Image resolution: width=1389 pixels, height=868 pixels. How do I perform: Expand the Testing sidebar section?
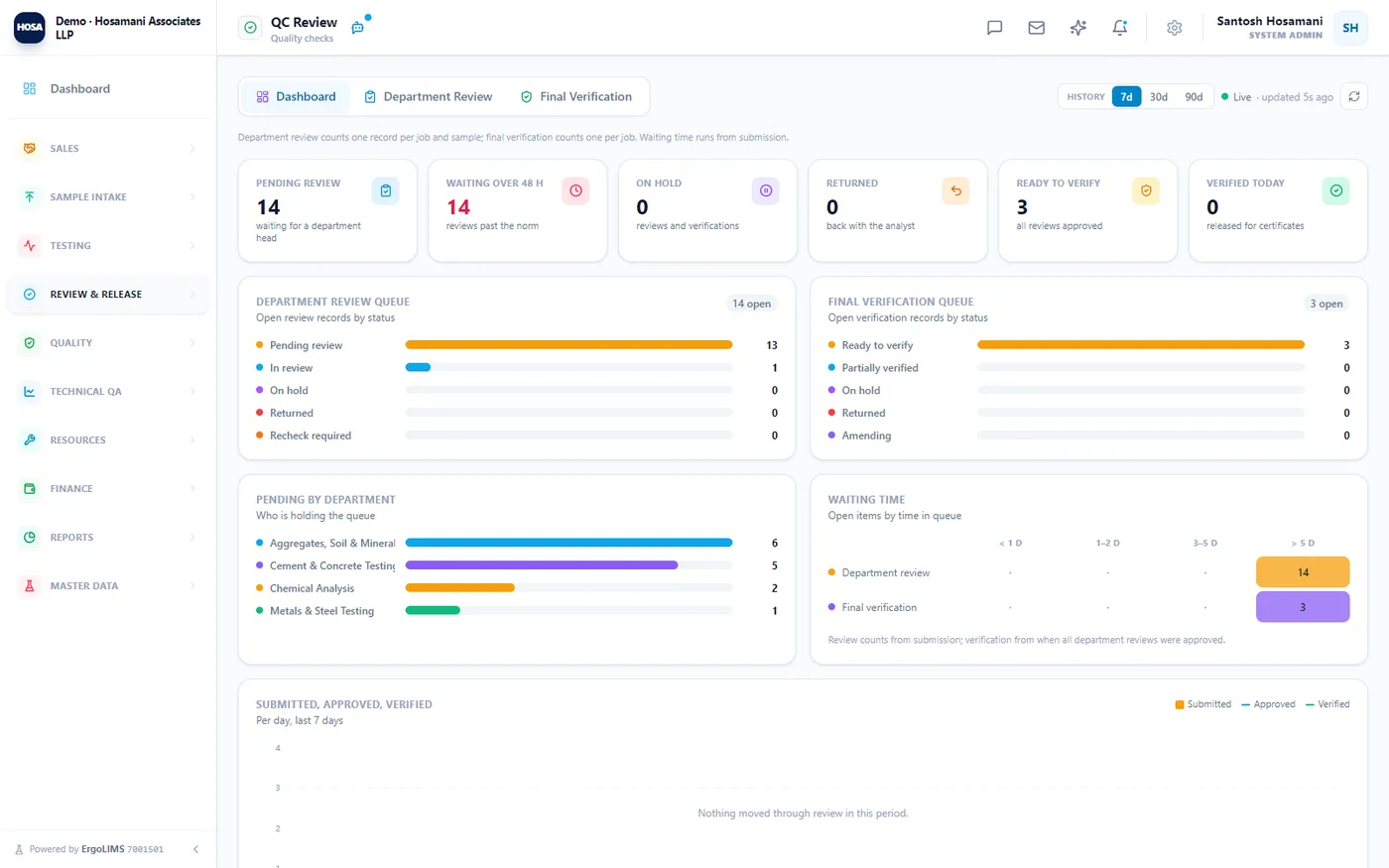click(x=108, y=245)
